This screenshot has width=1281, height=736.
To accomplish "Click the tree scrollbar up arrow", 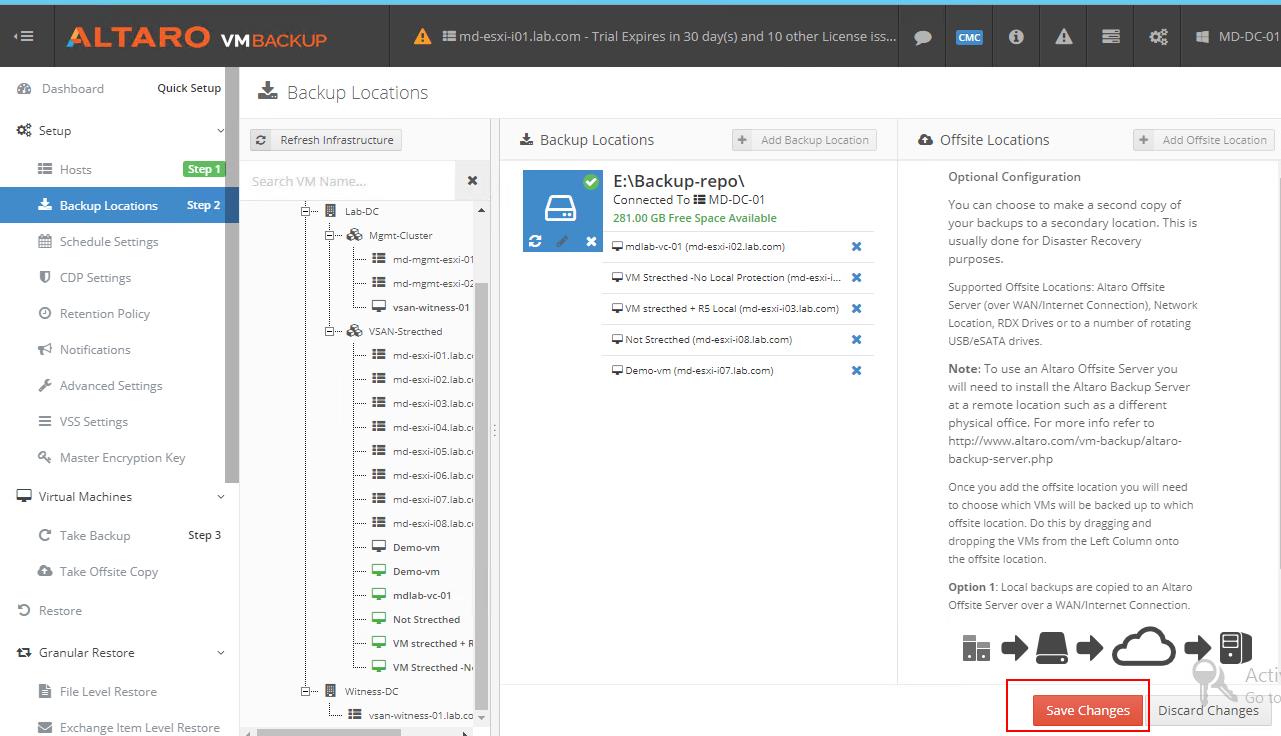I will coord(482,211).
